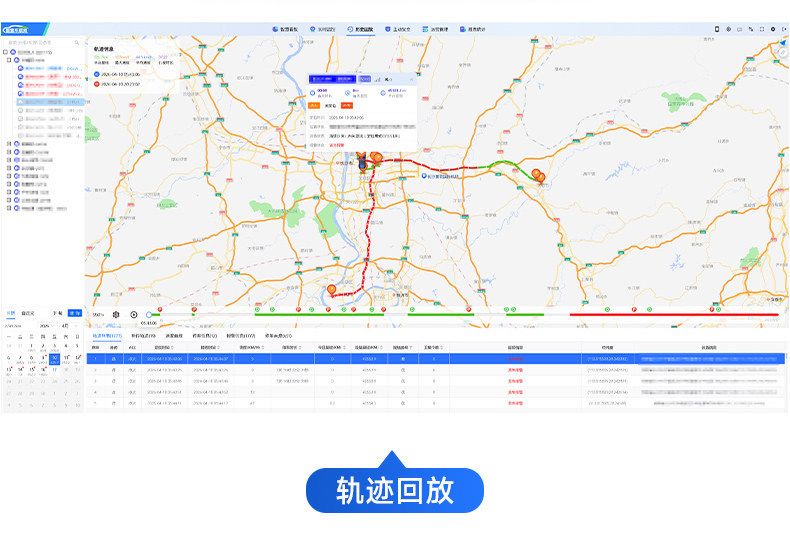Click the first orange button in vehicle popup
The image size is (790, 547).
[x=314, y=106]
